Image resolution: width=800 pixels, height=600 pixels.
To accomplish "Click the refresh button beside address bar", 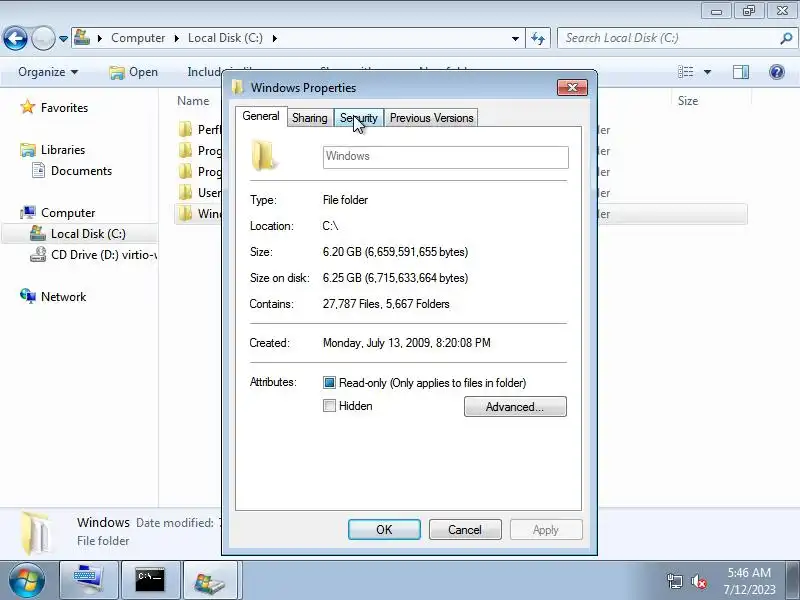I will point(538,38).
